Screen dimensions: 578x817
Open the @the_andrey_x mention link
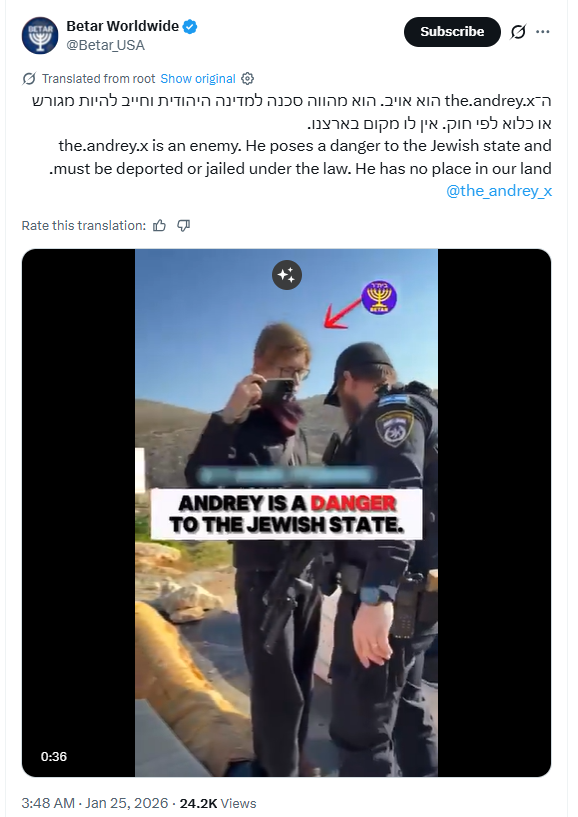[499, 191]
